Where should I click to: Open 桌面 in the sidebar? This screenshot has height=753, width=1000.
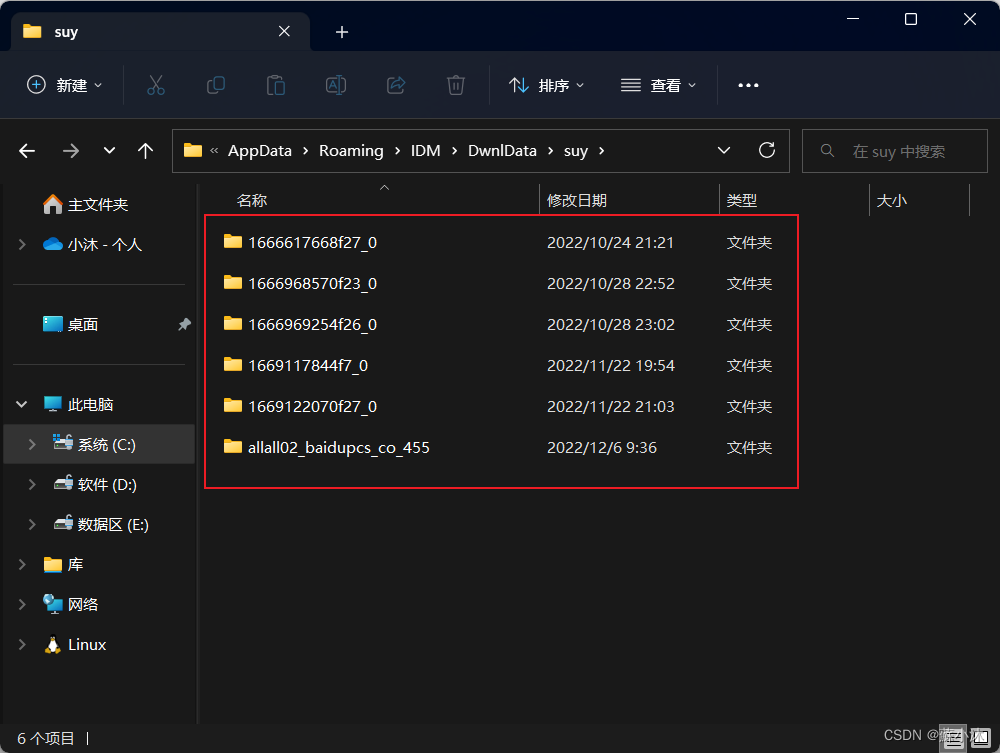[83, 325]
